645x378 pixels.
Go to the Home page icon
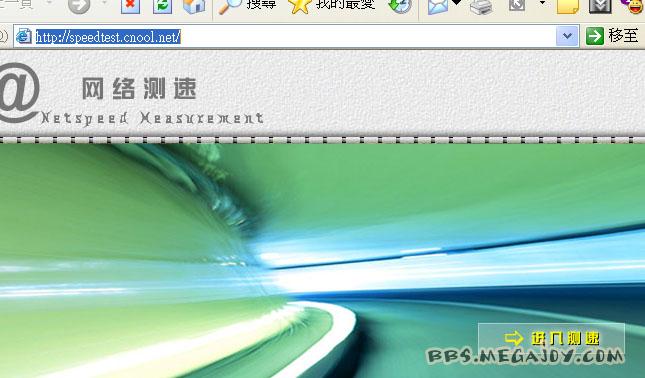coord(194,6)
